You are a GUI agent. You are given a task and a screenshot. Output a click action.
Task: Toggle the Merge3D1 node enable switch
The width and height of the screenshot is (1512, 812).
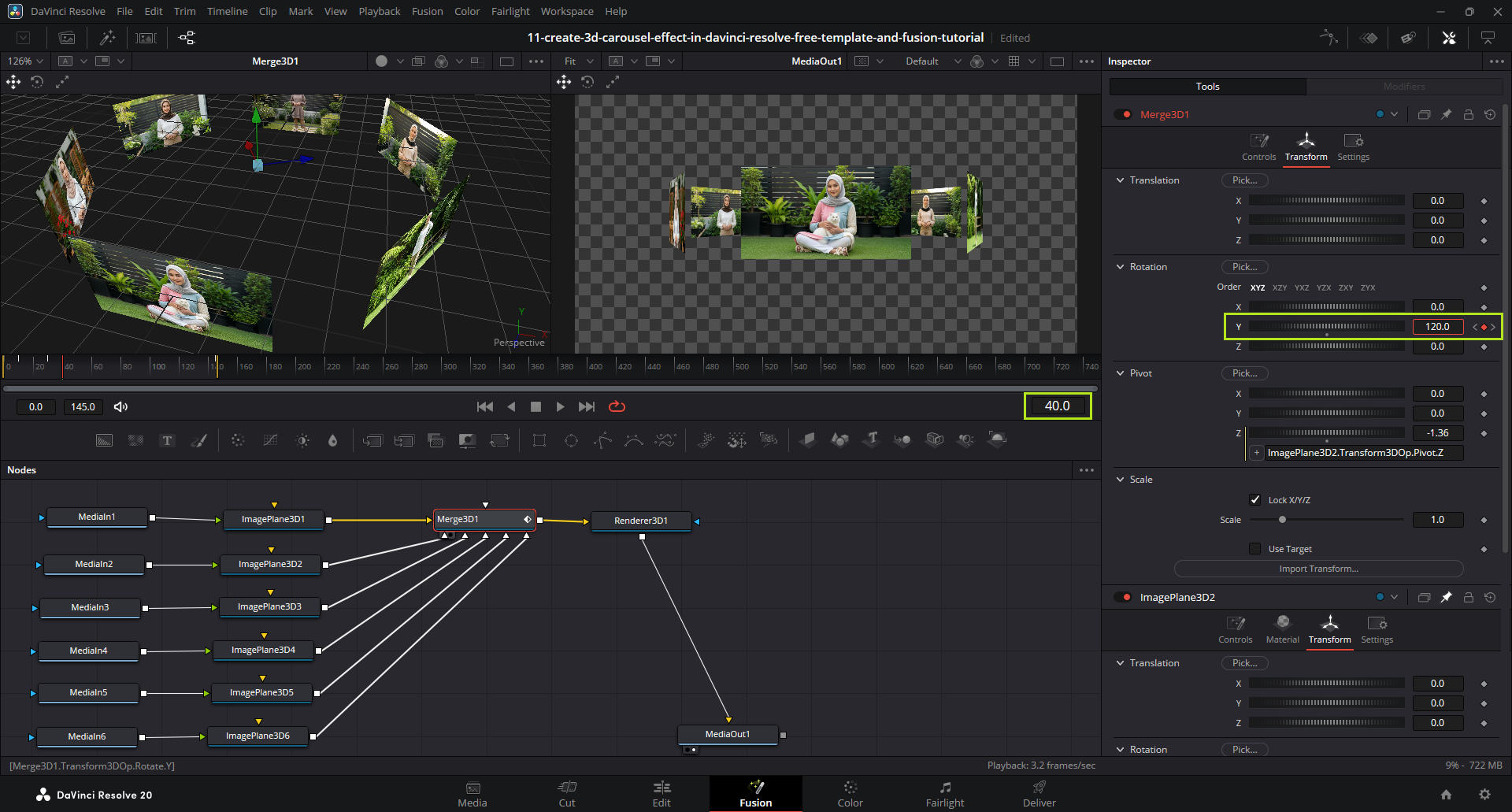(1123, 114)
